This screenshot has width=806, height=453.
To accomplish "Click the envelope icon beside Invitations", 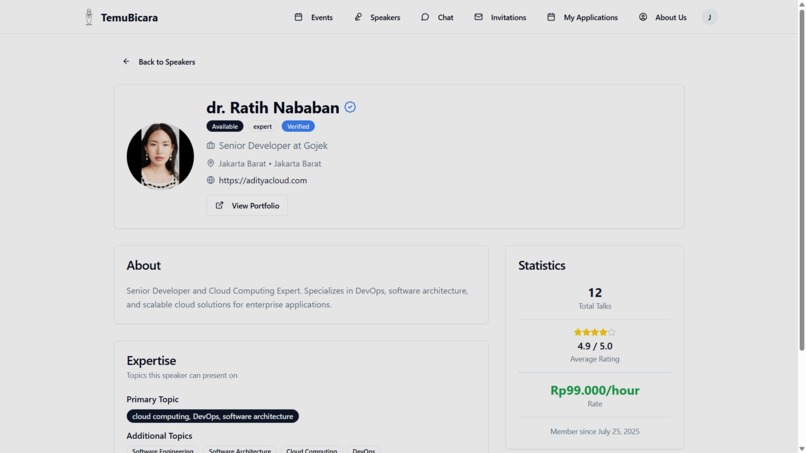I will [479, 17].
